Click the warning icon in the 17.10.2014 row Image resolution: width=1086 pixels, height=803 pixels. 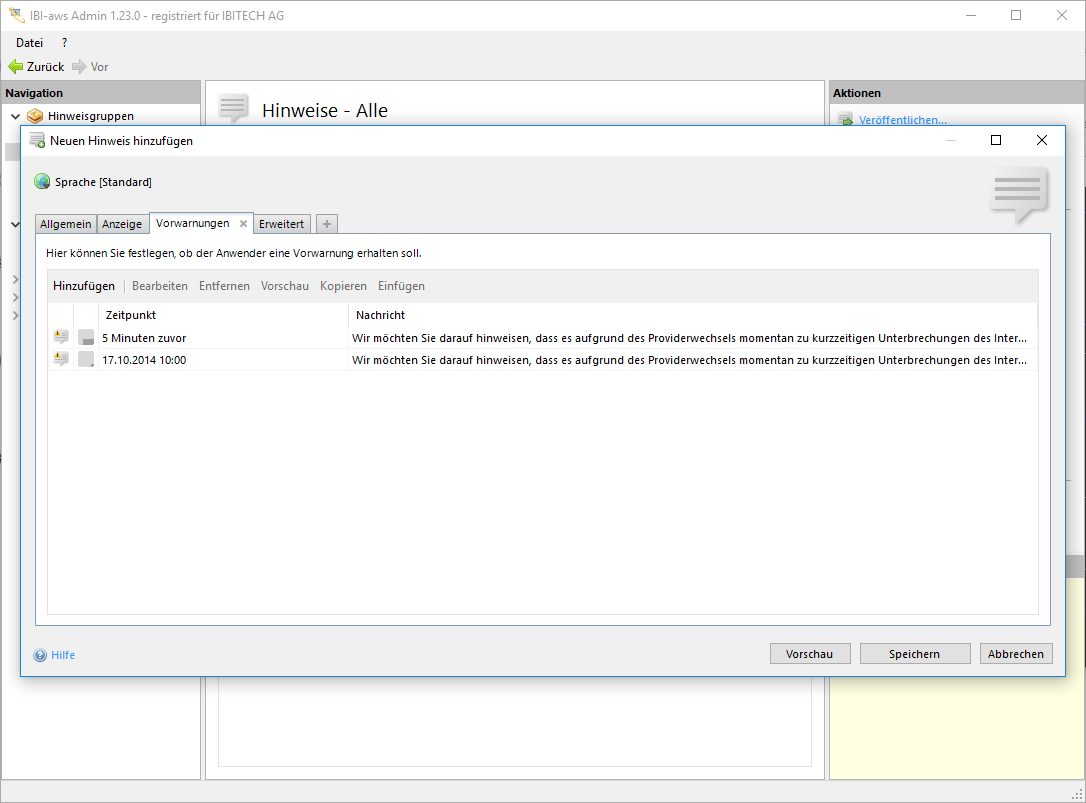tap(60, 360)
